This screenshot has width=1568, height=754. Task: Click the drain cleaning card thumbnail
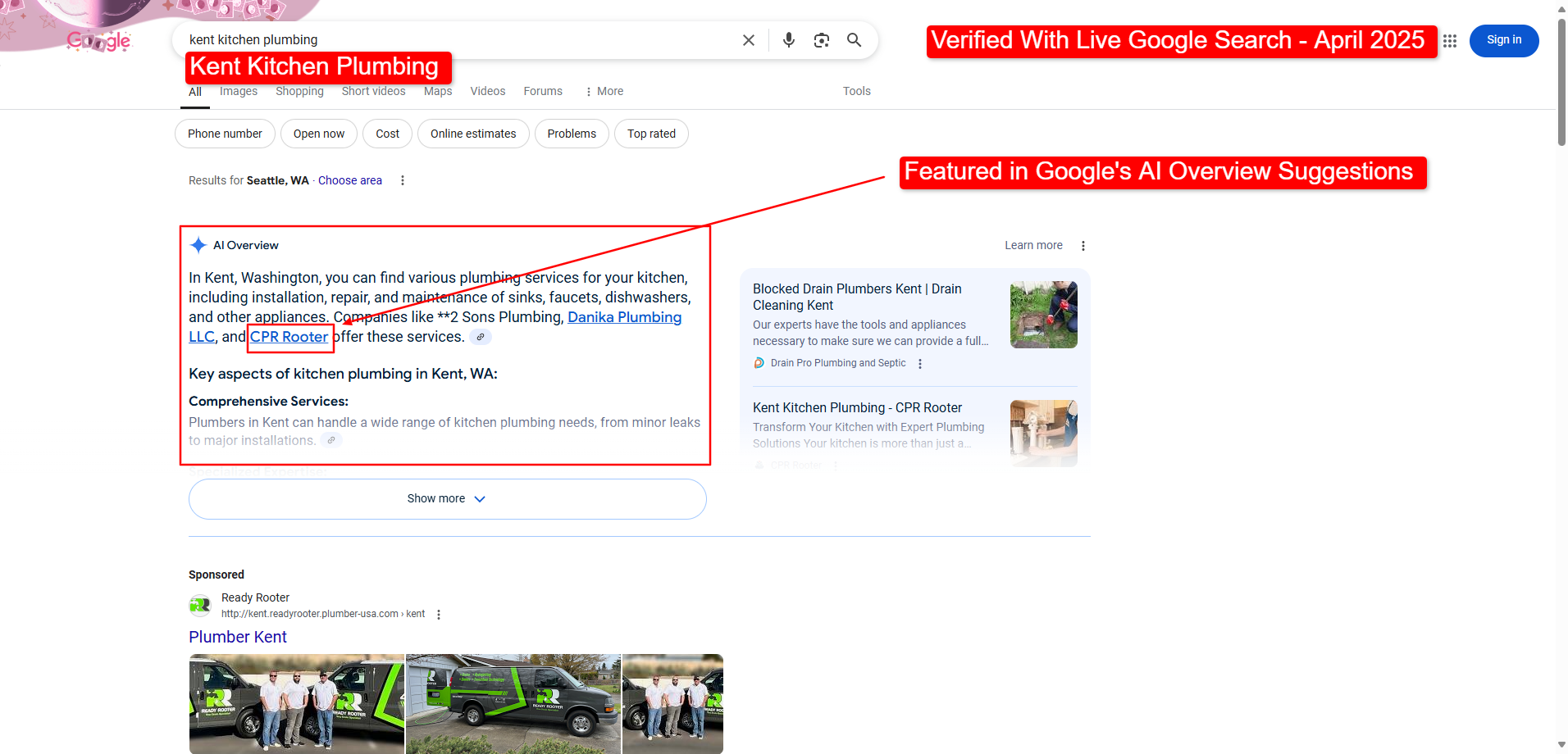pyautogui.click(x=1043, y=315)
